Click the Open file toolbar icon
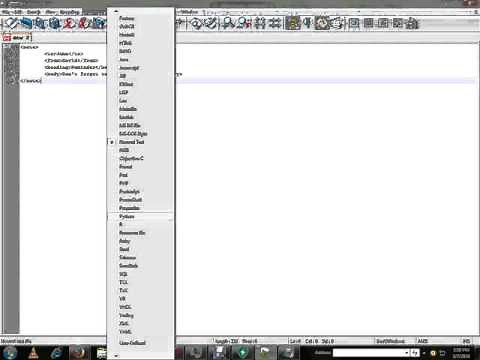Screen dimensions: 480x360 (25, 23)
